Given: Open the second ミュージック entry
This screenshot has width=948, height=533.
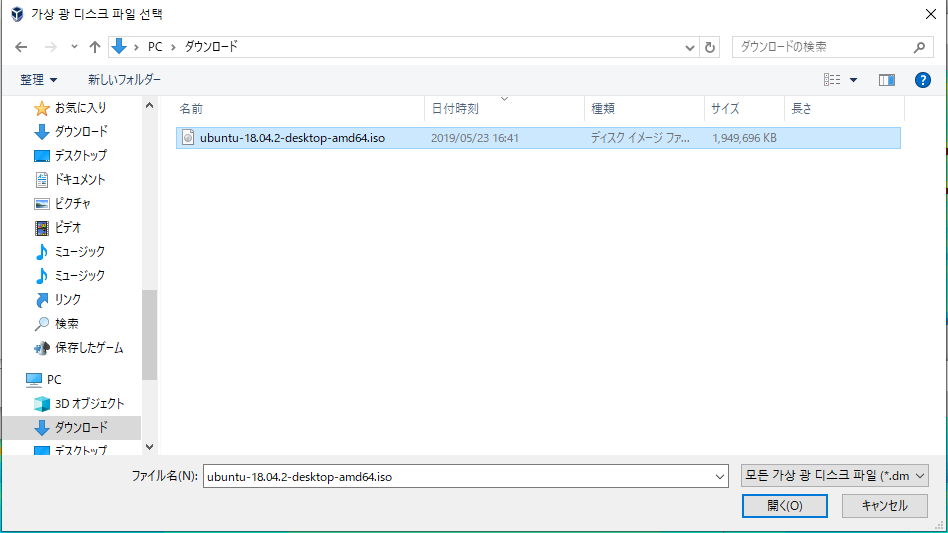Looking at the screenshot, I should (70, 276).
